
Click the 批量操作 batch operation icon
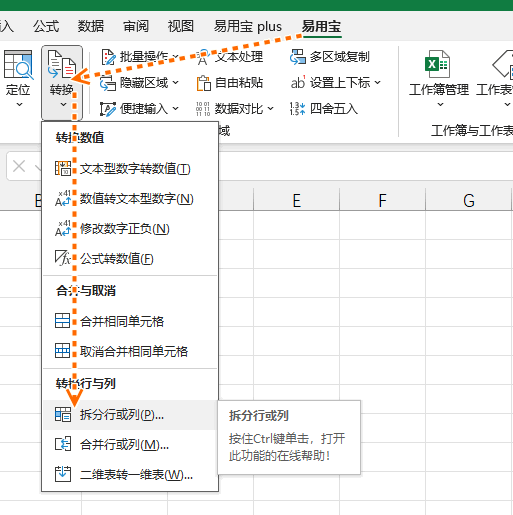pos(108,57)
